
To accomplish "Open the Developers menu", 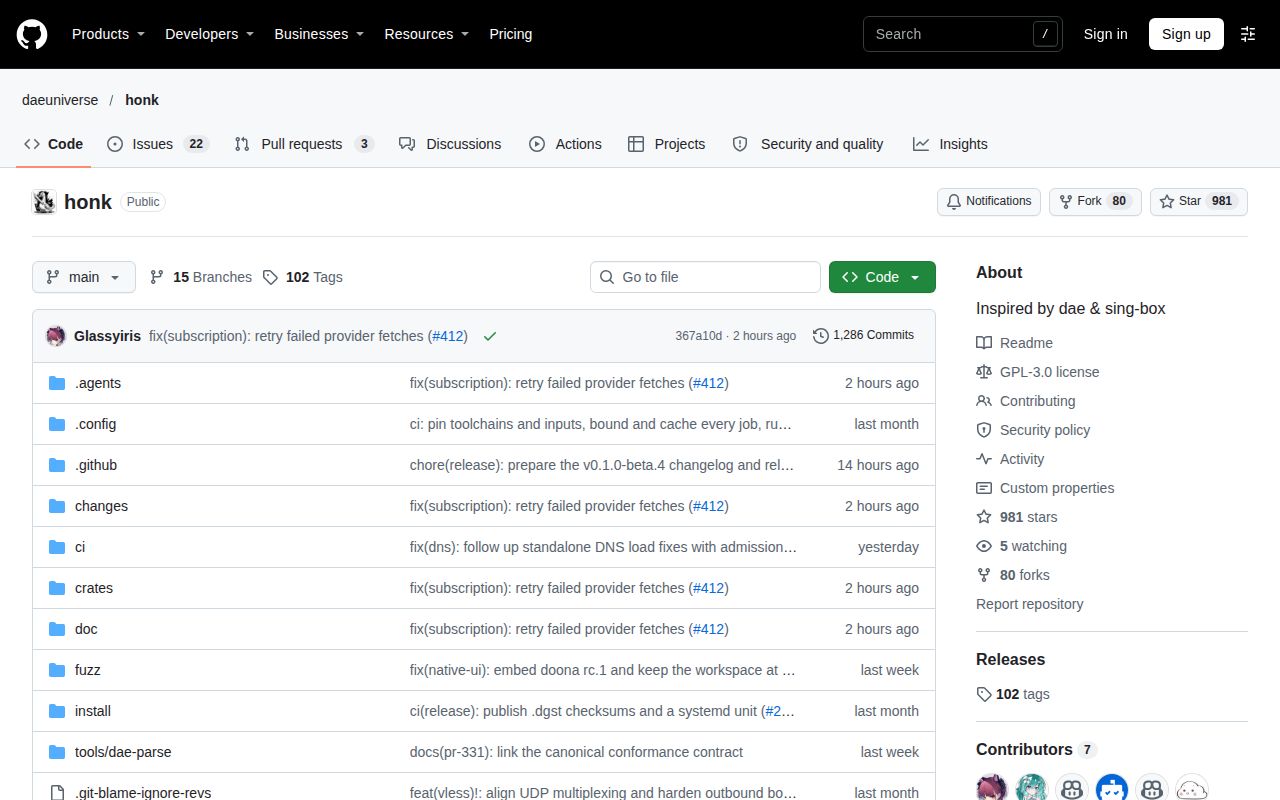I will tap(209, 34).
